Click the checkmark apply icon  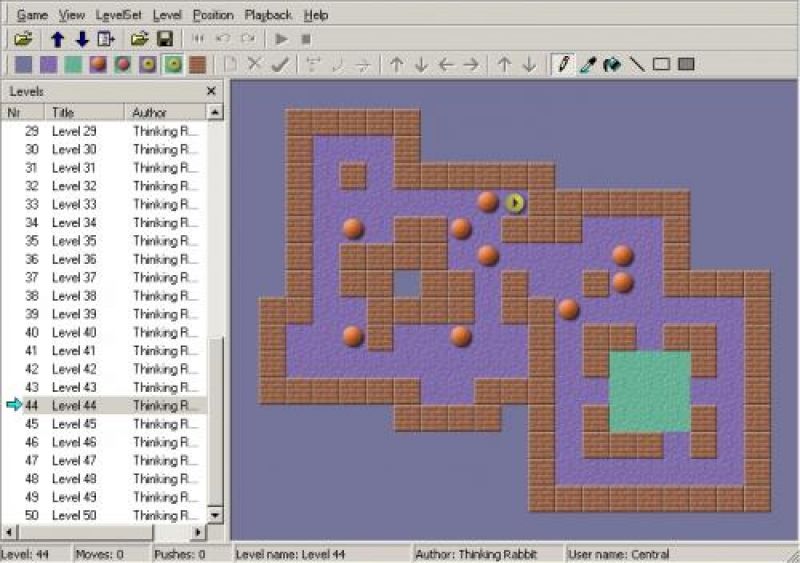tap(280, 65)
